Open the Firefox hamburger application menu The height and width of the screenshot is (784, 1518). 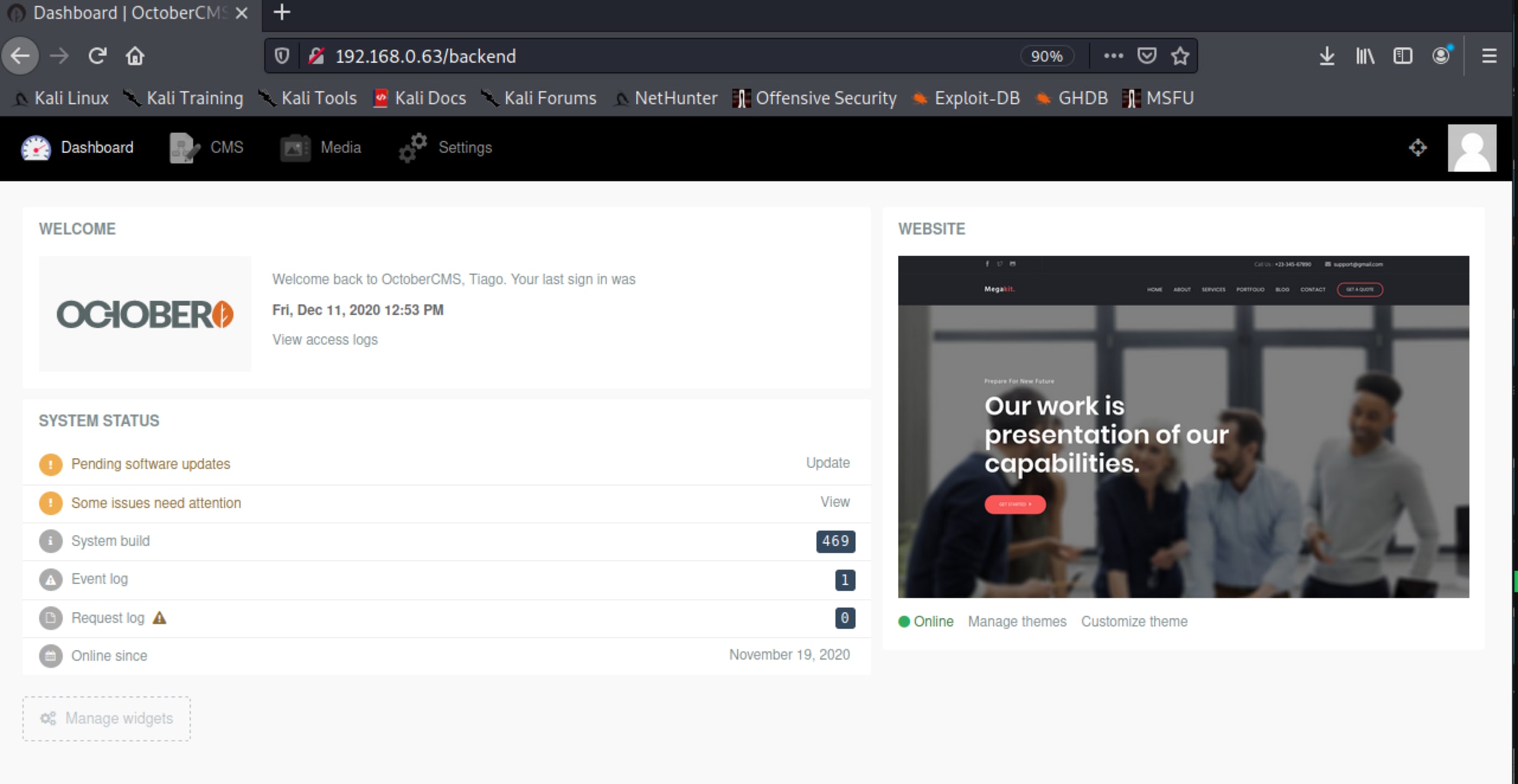coord(1489,56)
